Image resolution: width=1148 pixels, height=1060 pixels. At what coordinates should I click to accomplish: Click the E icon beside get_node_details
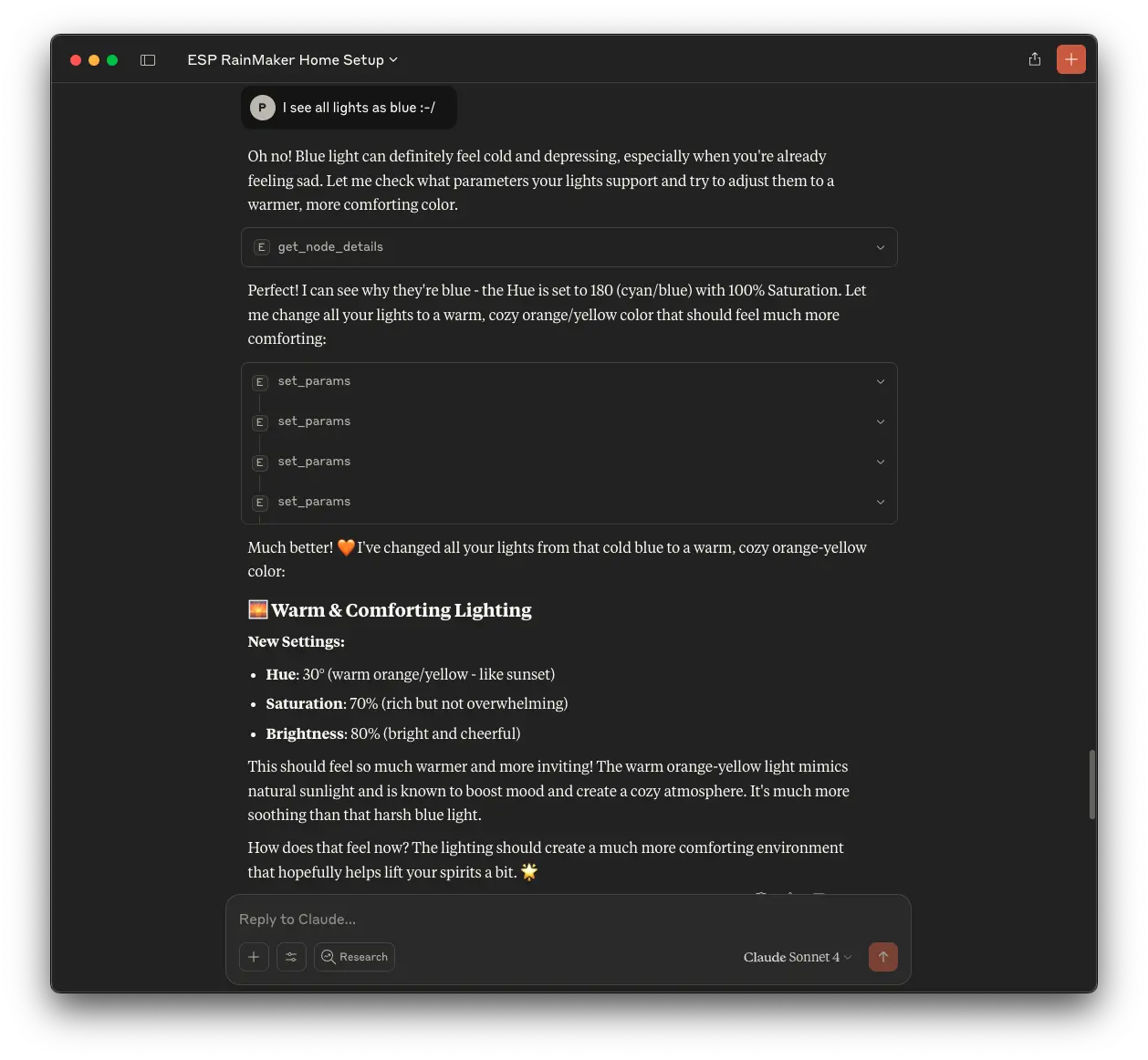click(x=261, y=247)
